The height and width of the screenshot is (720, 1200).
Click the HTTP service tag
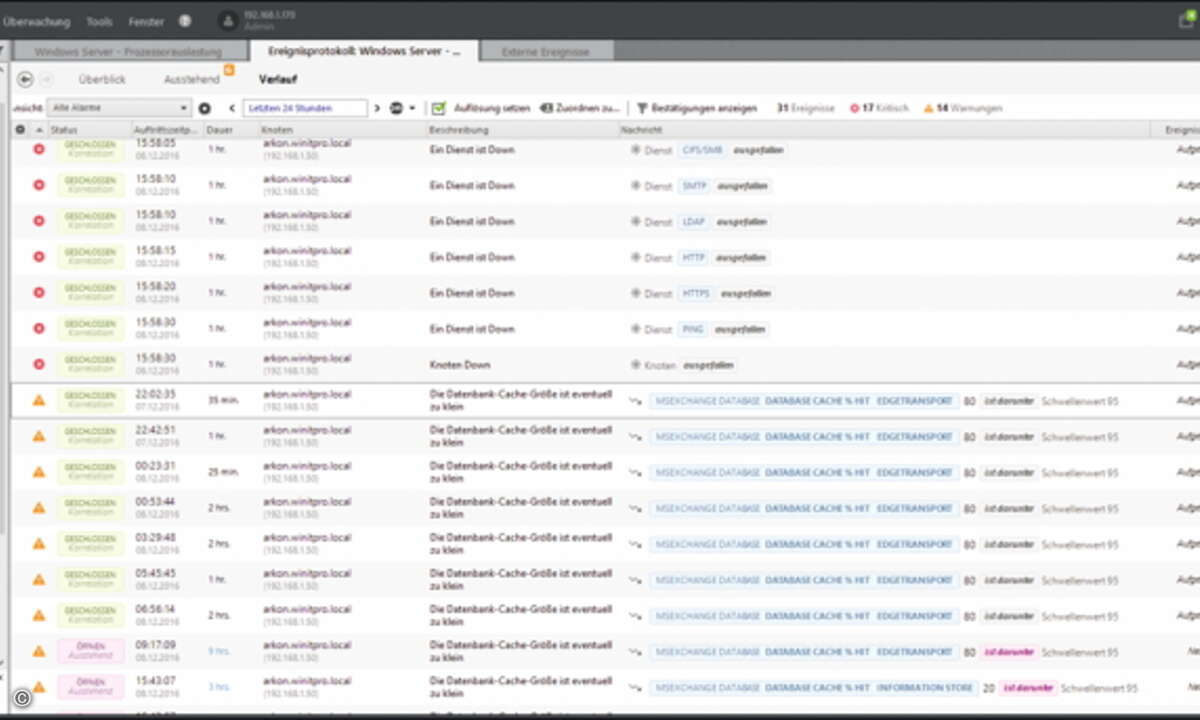click(x=693, y=258)
